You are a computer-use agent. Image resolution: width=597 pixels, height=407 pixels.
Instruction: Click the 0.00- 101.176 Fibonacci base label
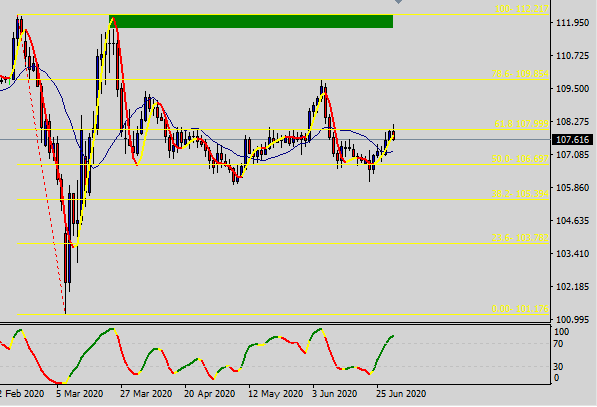click(x=520, y=309)
